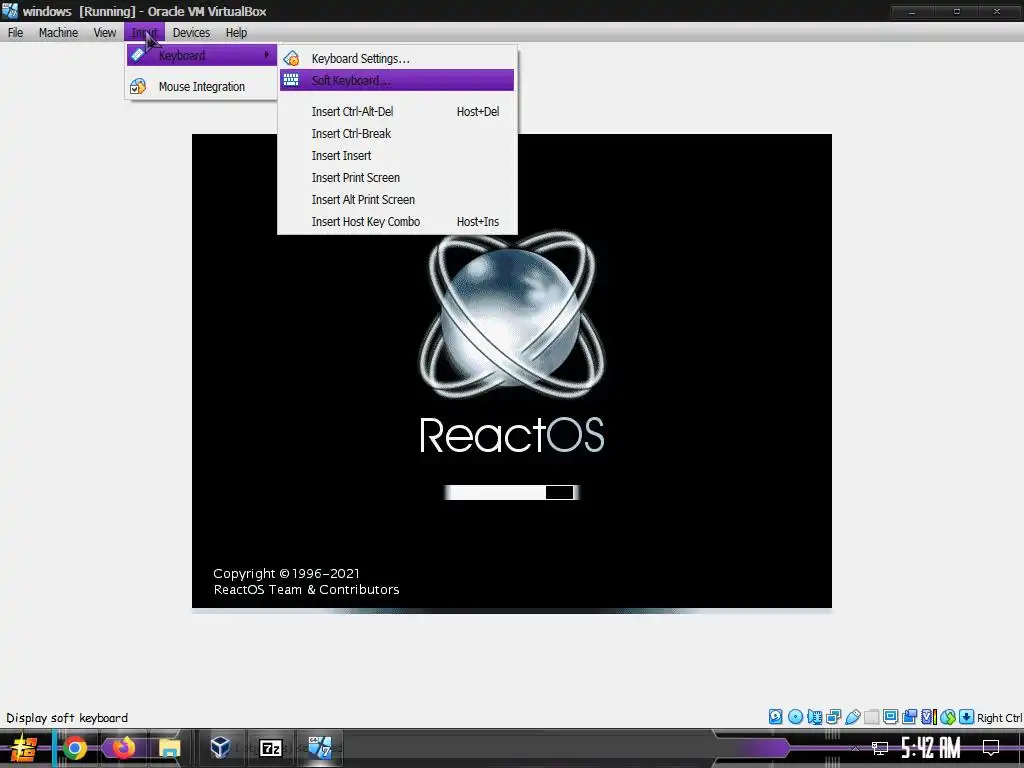The height and width of the screenshot is (768, 1024).
Task: Choose Insert Print Screen
Action: click(x=397, y=178)
